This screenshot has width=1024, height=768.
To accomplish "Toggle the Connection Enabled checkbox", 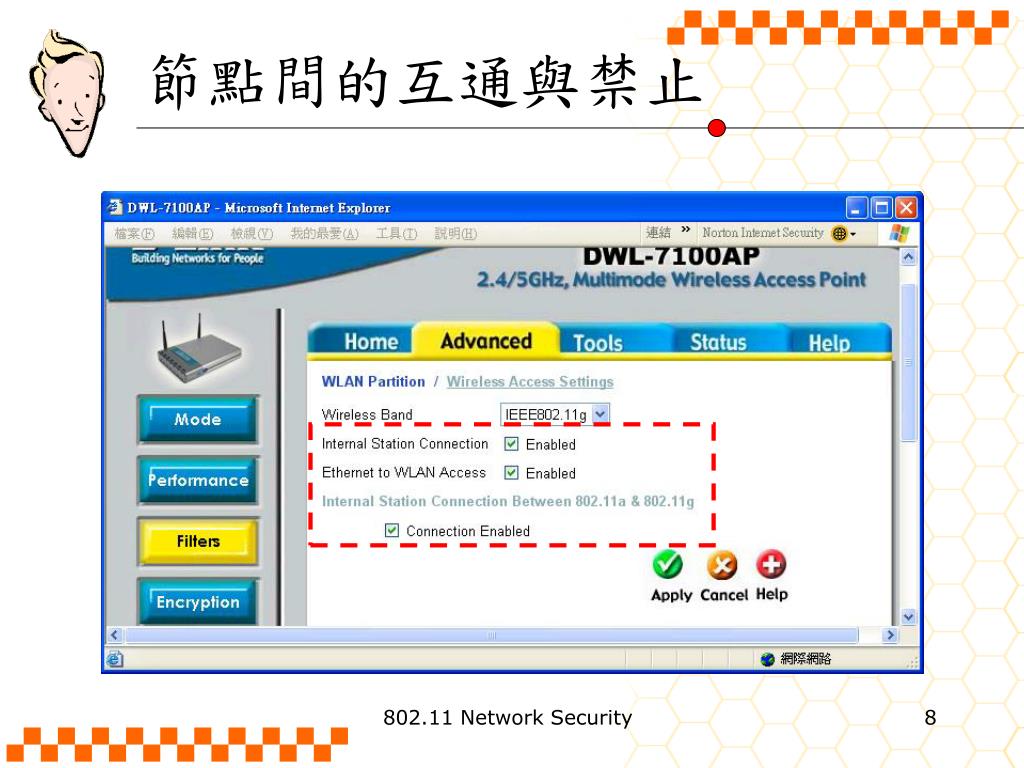I will 392,530.
